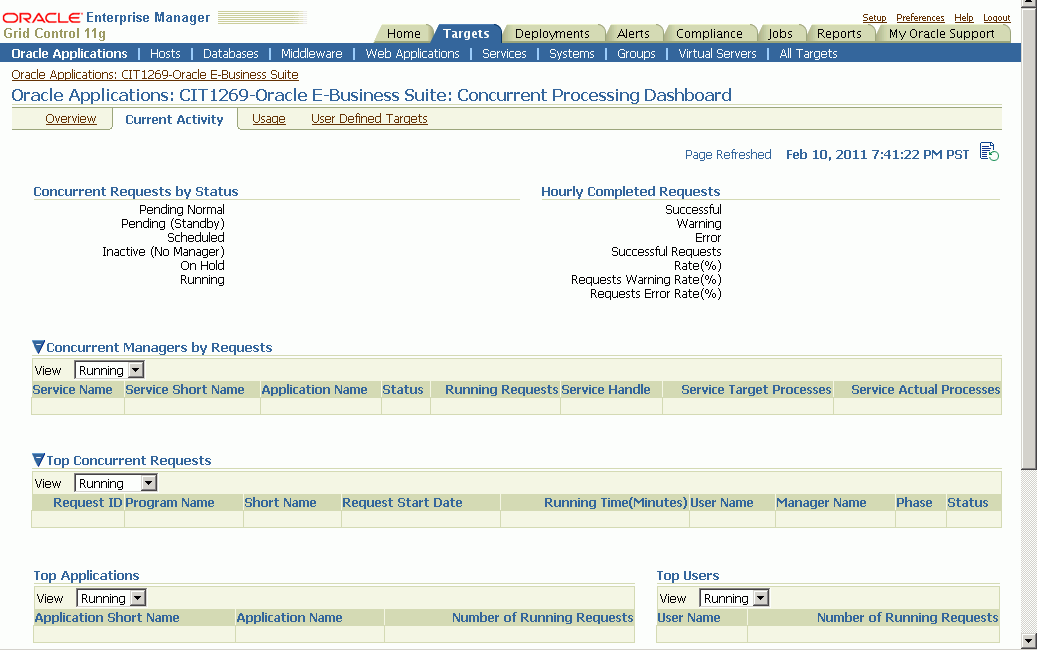
Task: Click the Requests Error Rate(%) label
Action: (655, 294)
